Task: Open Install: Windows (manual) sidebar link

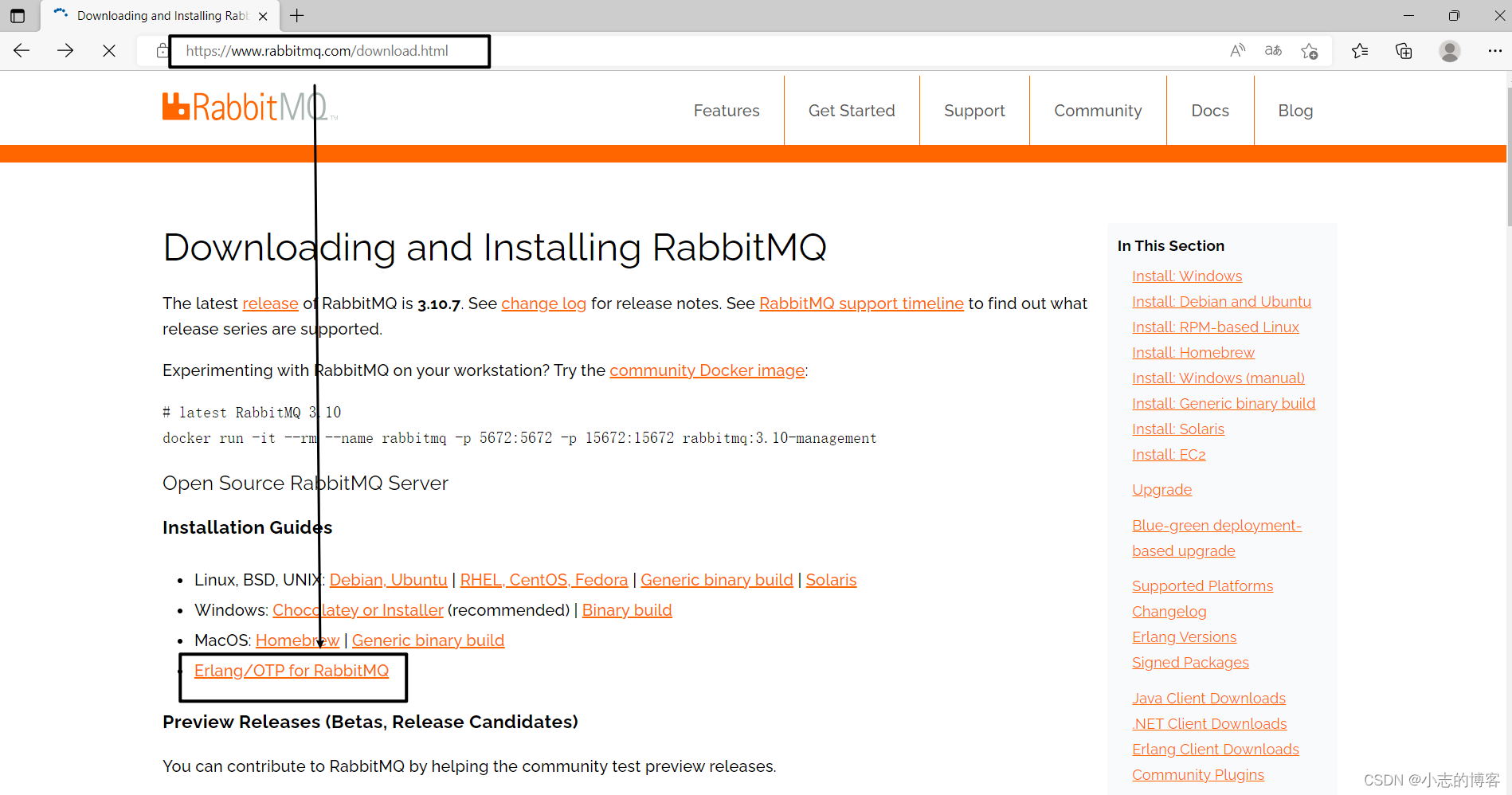Action: (1218, 378)
